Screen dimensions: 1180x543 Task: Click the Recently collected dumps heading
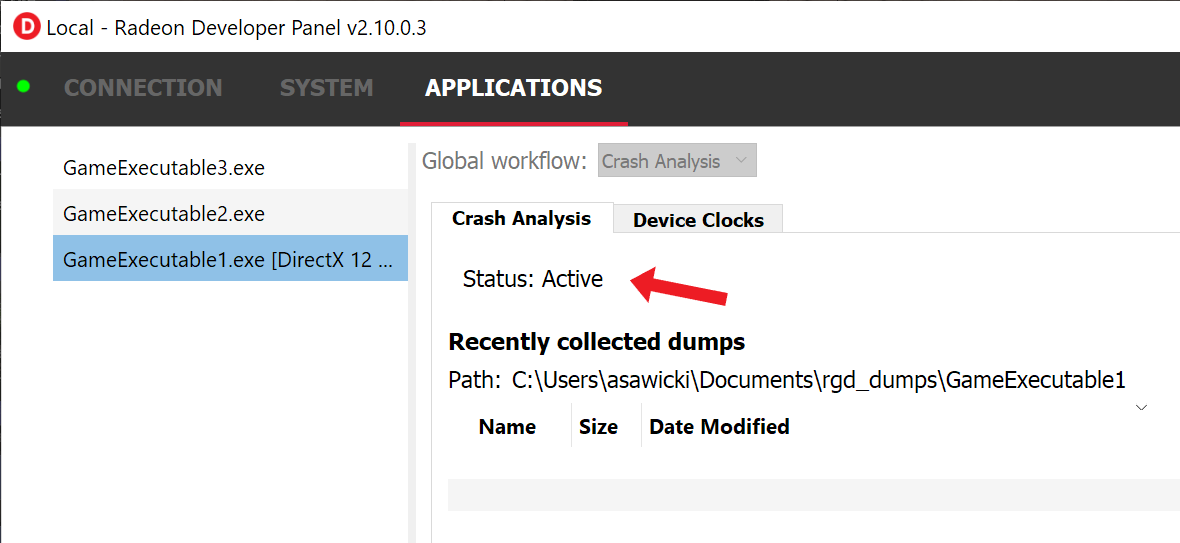tap(597, 342)
